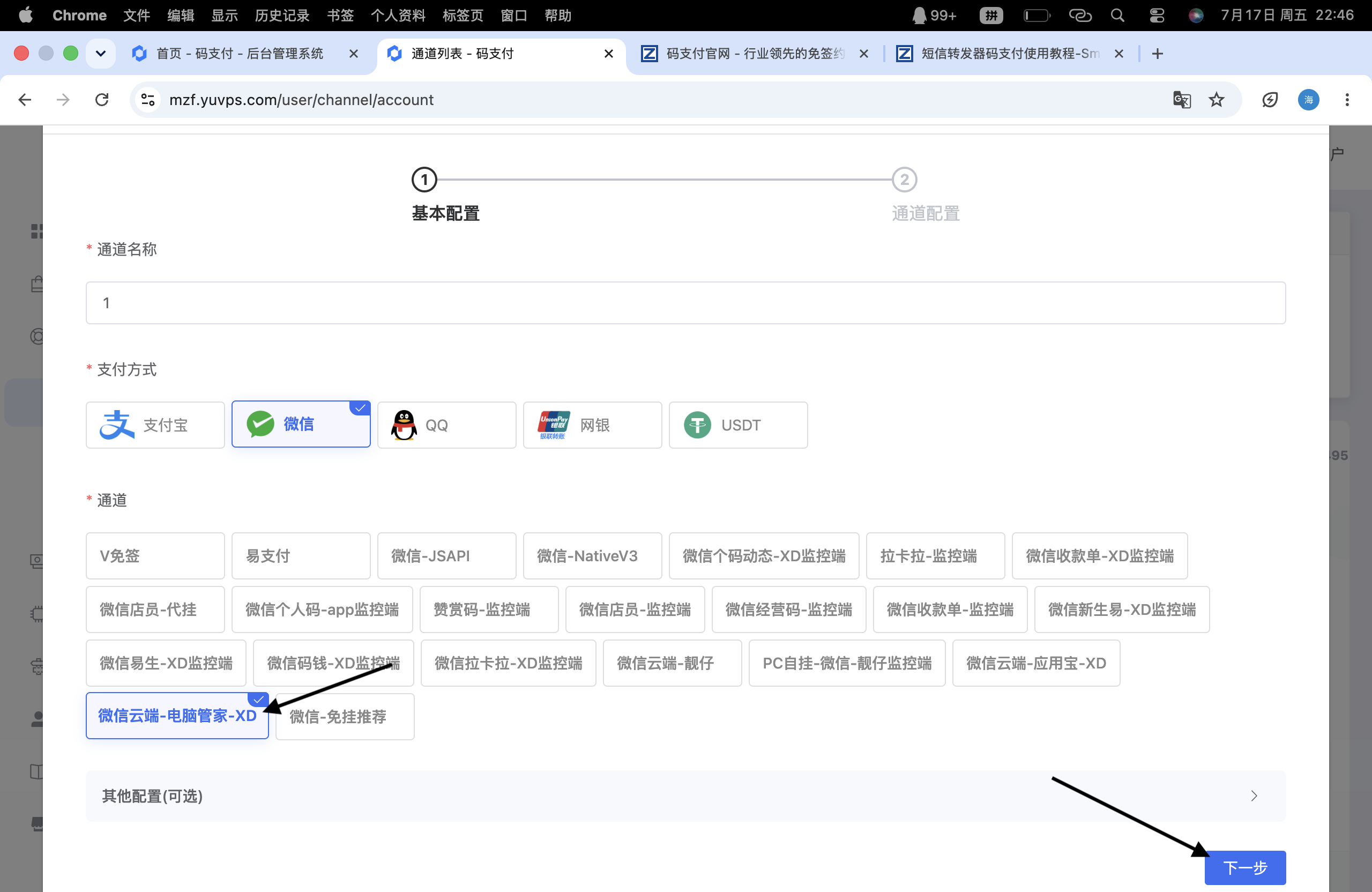Click the 下一步 button

point(1244,867)
